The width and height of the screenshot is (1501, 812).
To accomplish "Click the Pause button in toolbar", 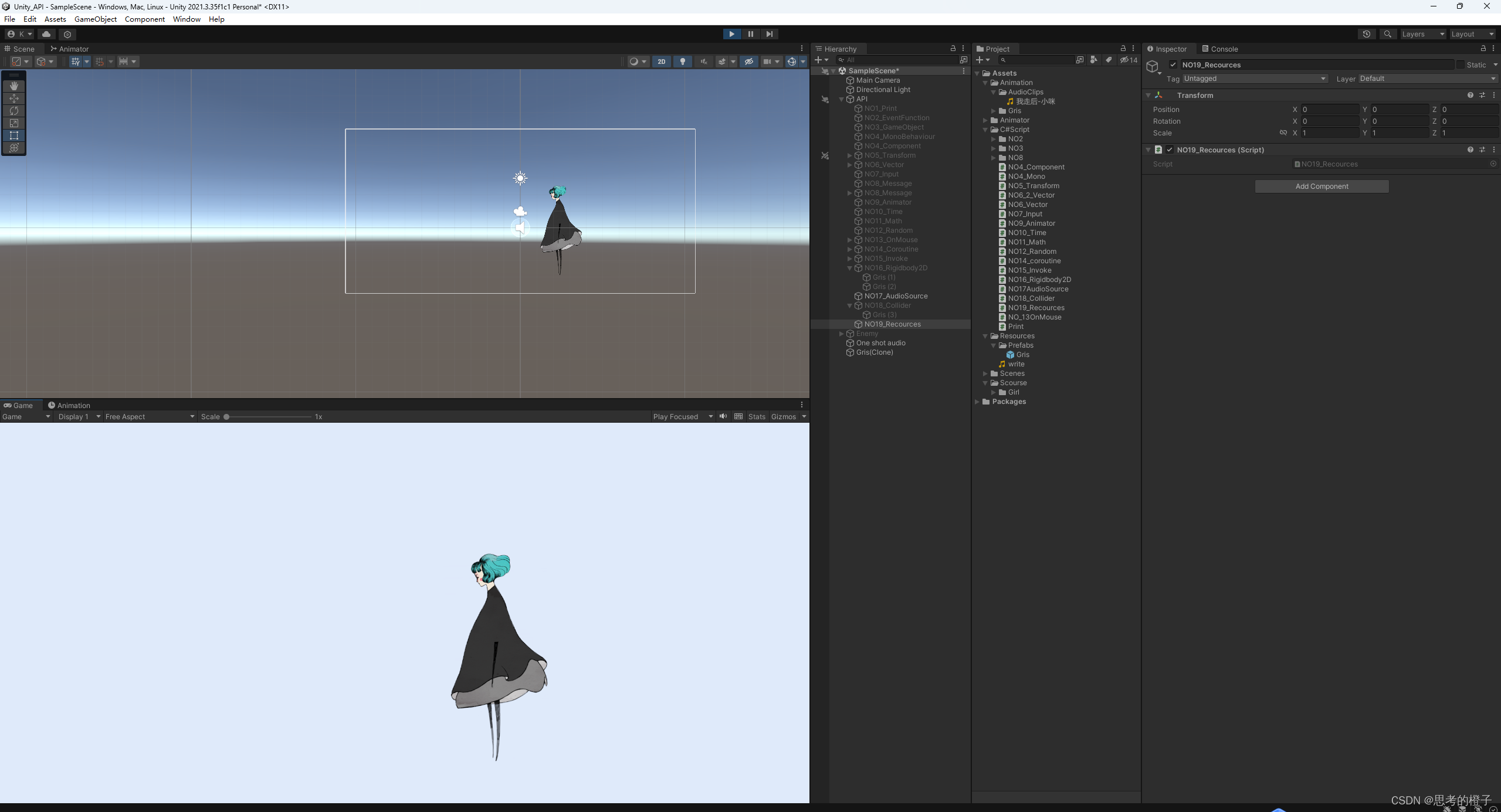I will click(x=750, y=33).
